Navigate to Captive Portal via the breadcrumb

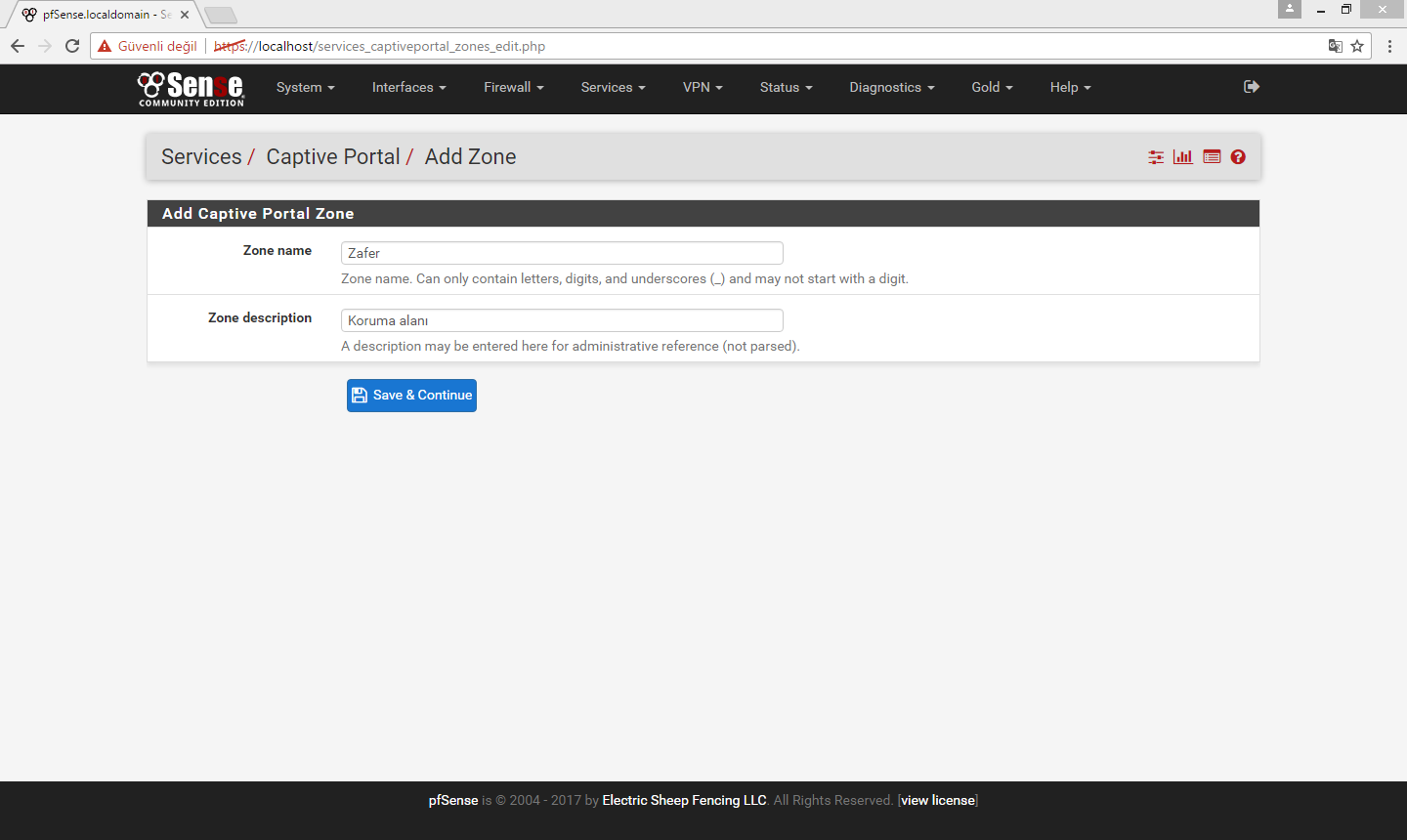point(333,156)
